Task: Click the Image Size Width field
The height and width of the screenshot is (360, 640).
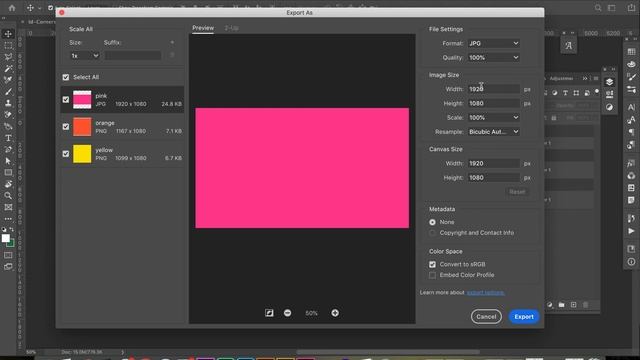Action: (493, 89)
